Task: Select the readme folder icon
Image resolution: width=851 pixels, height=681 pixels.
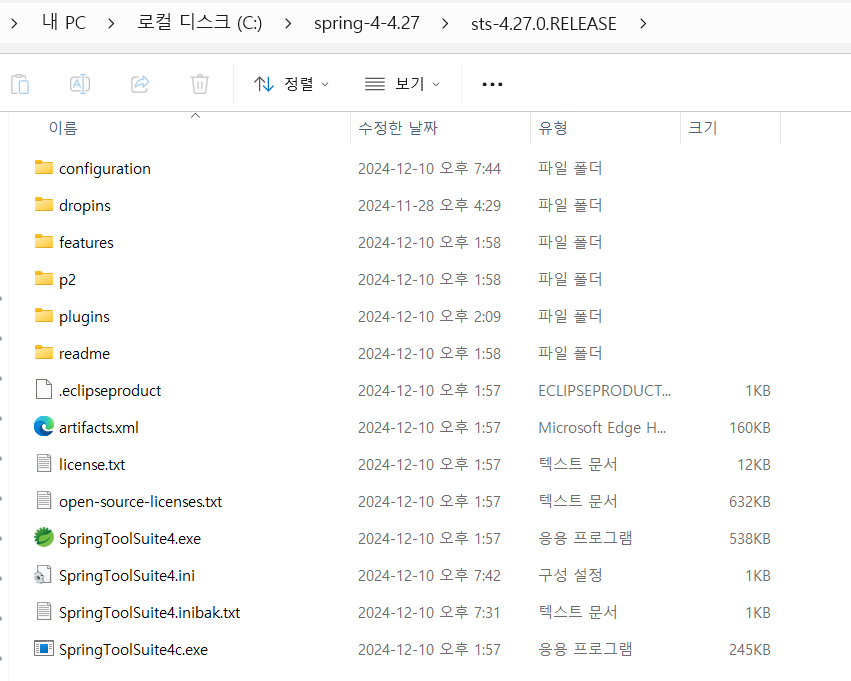Action: 43,352
